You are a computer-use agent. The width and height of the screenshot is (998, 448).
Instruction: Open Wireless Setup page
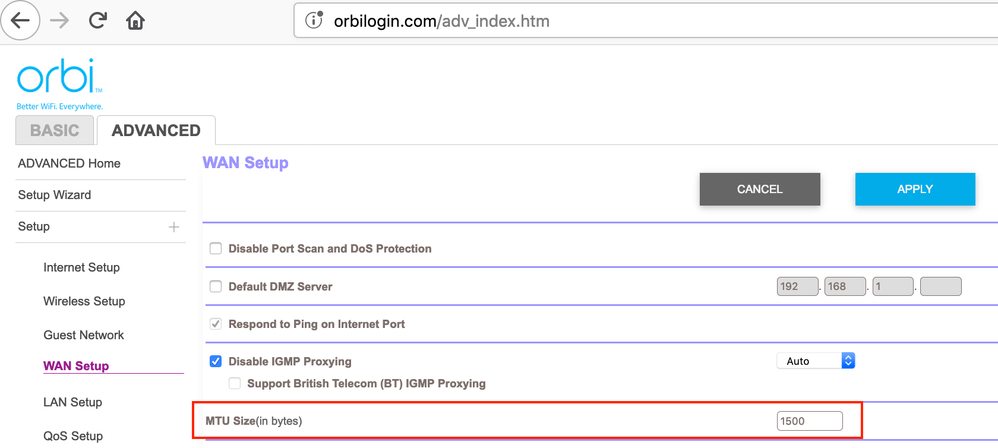click(84, 301)
